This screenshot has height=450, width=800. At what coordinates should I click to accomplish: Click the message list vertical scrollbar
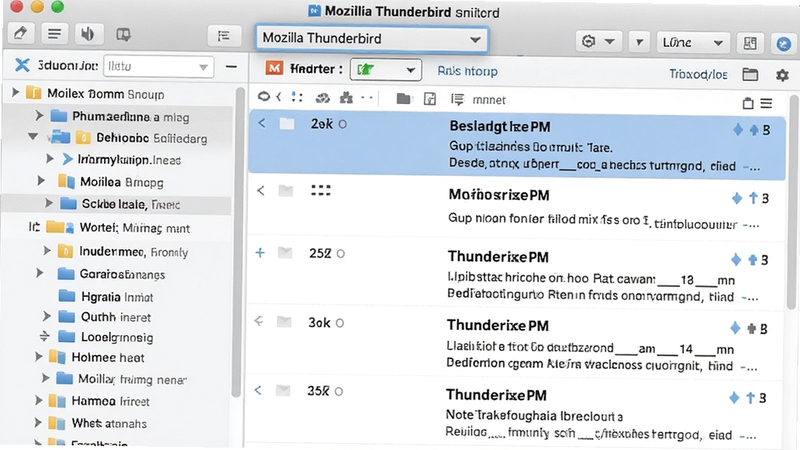coord(792,202)
